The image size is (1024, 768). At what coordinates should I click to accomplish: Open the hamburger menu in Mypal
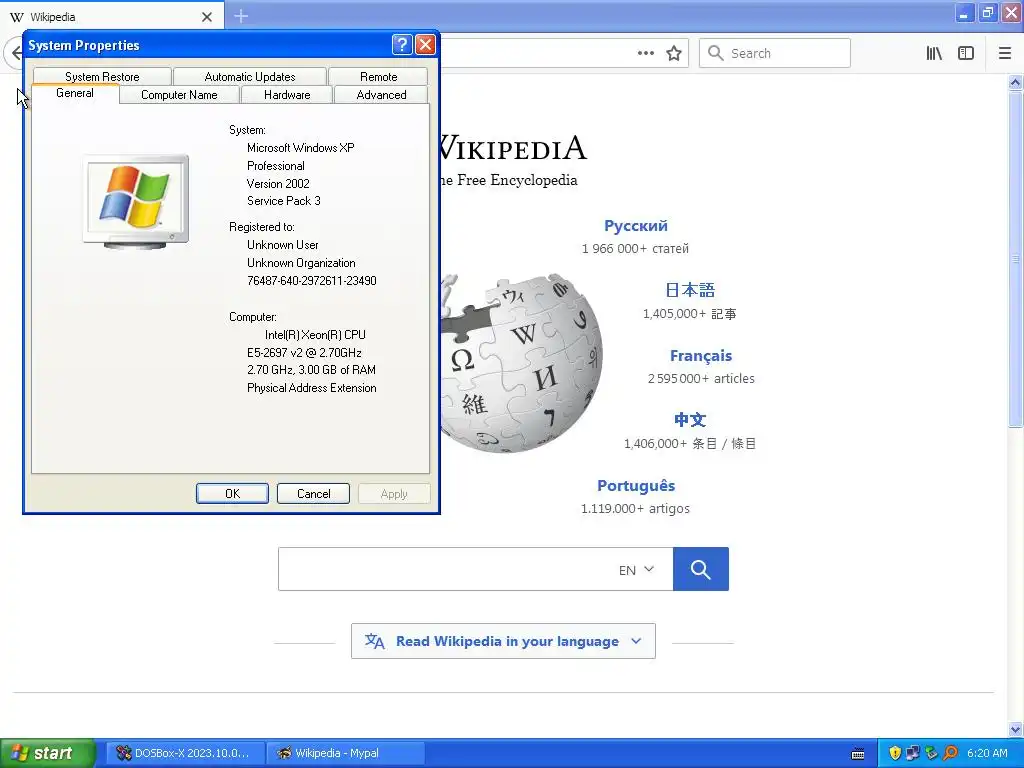click(x=1005, y=54)
